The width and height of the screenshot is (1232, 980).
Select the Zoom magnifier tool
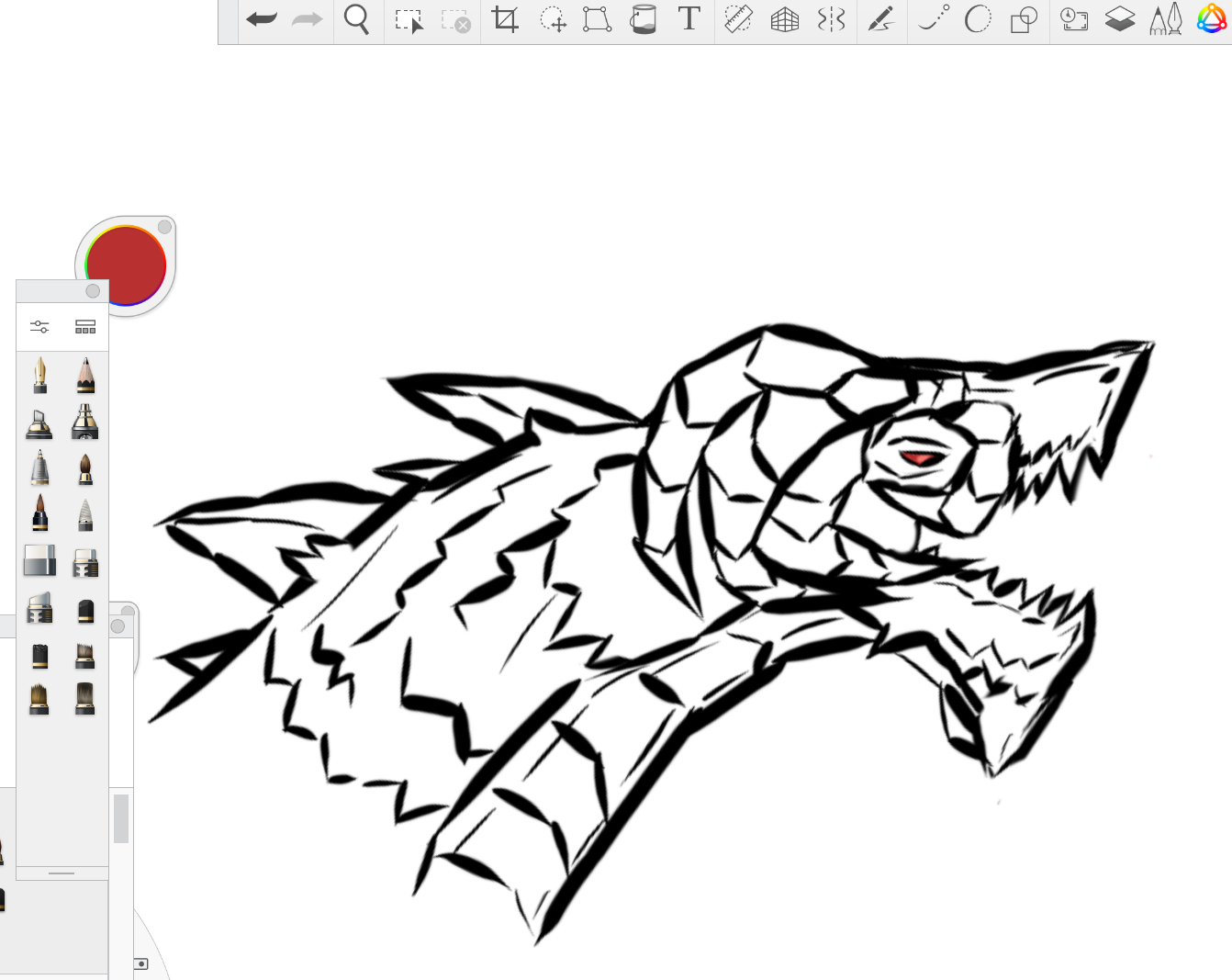click(356, 19)
